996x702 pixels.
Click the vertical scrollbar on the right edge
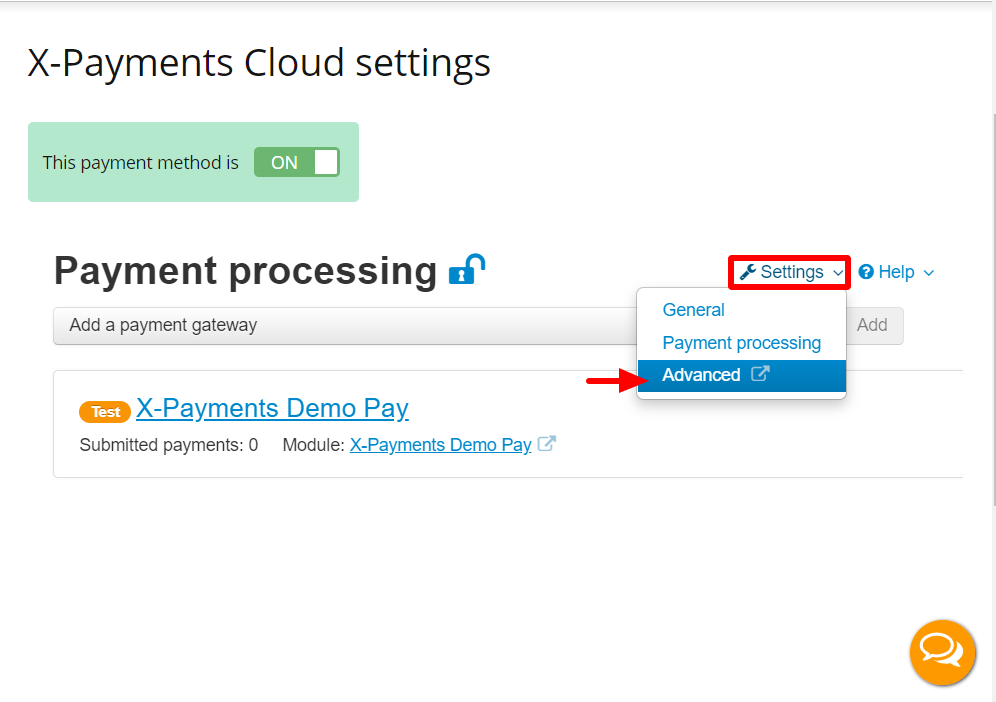point(993,305)
